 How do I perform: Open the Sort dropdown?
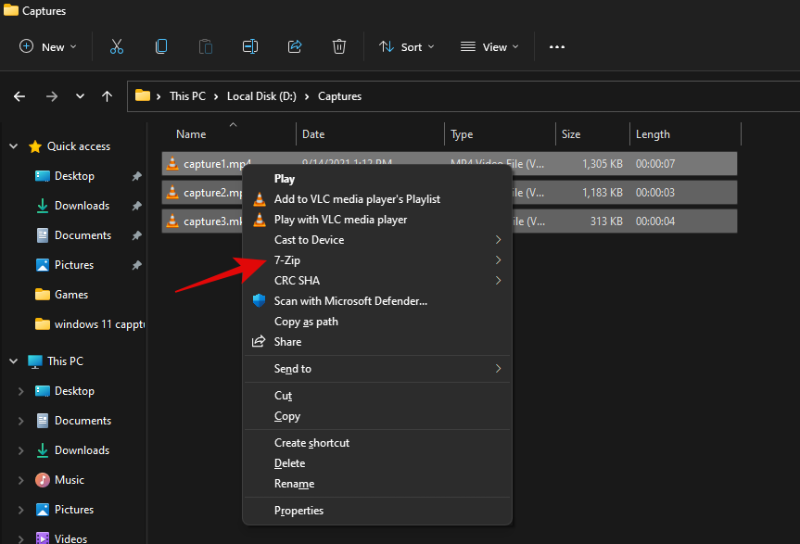point(407,47)
